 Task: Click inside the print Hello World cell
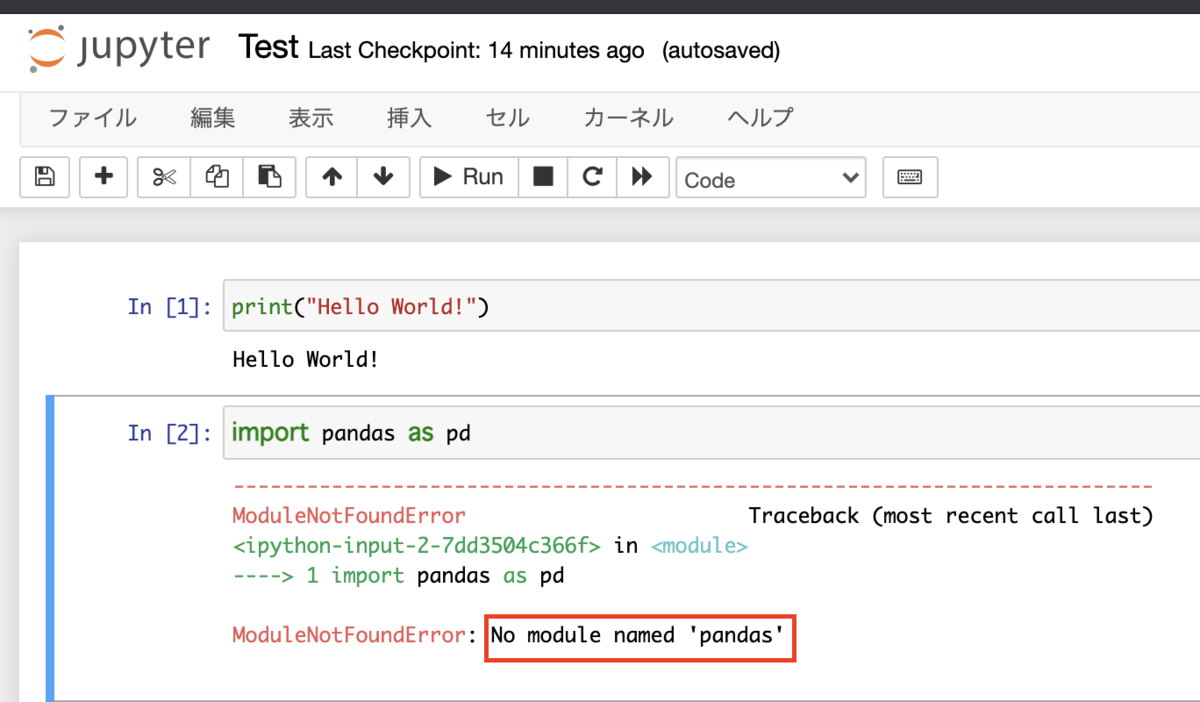711,306
